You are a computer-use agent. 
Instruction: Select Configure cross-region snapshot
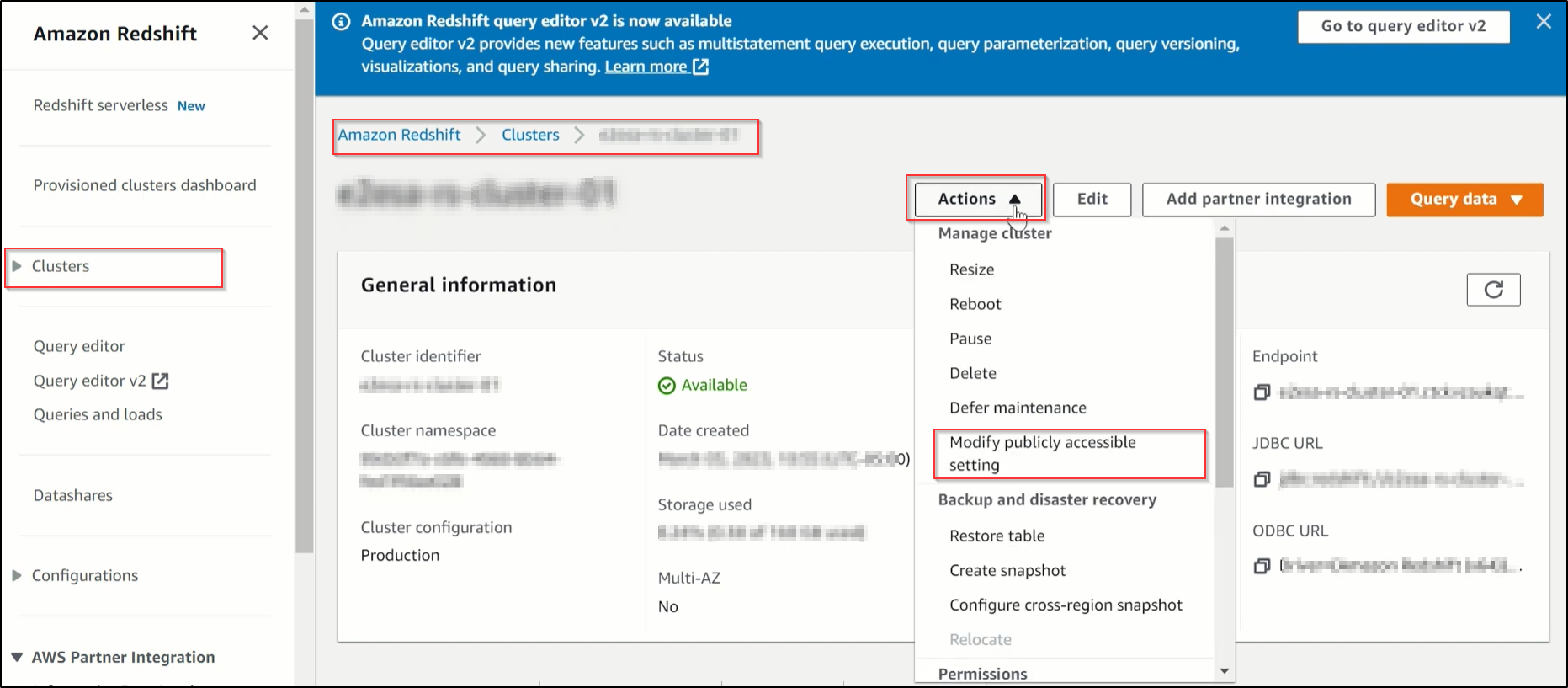pos(1066,605)
